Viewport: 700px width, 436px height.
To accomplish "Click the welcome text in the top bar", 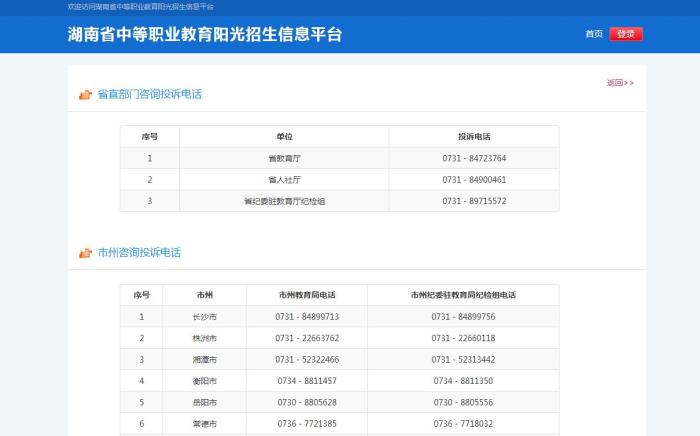I will point(140,7).
